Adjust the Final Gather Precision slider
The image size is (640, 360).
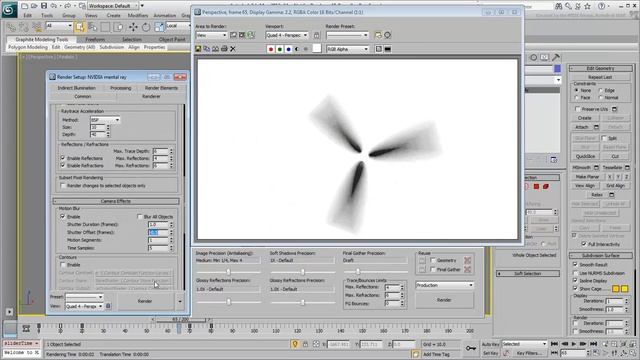tap(358, 272)
